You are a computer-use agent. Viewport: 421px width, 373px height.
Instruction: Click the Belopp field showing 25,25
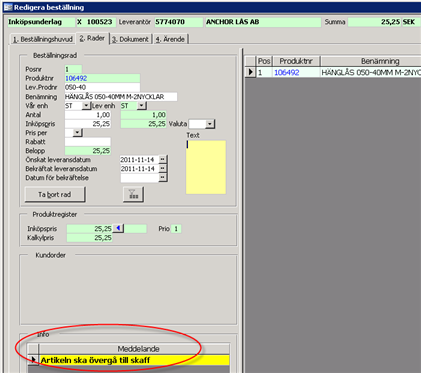[88, 151]
